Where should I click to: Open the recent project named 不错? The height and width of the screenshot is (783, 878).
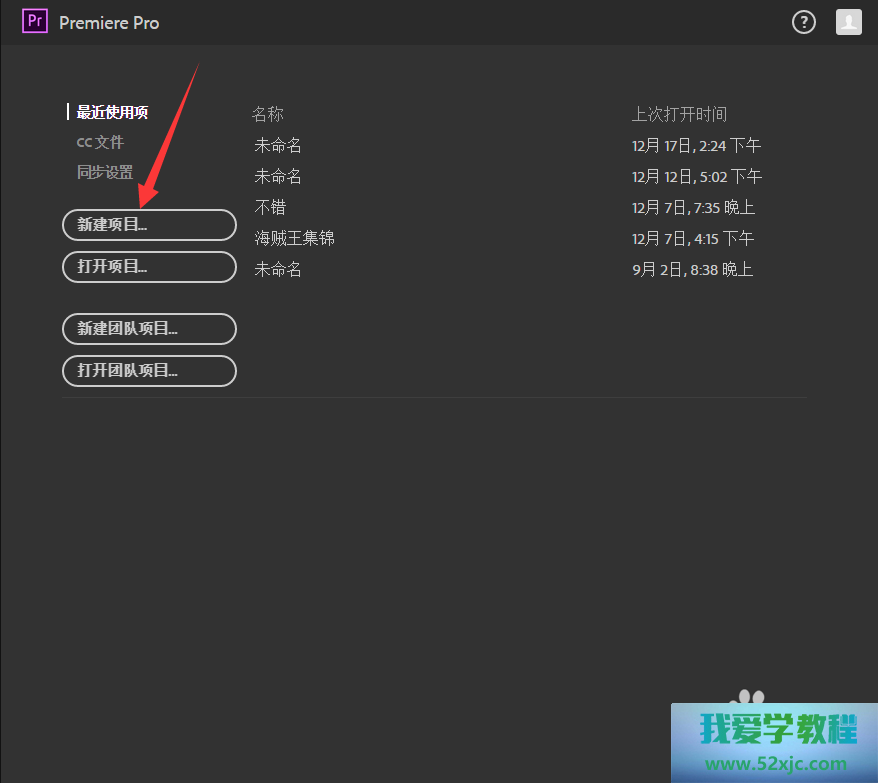click(270, 207)
